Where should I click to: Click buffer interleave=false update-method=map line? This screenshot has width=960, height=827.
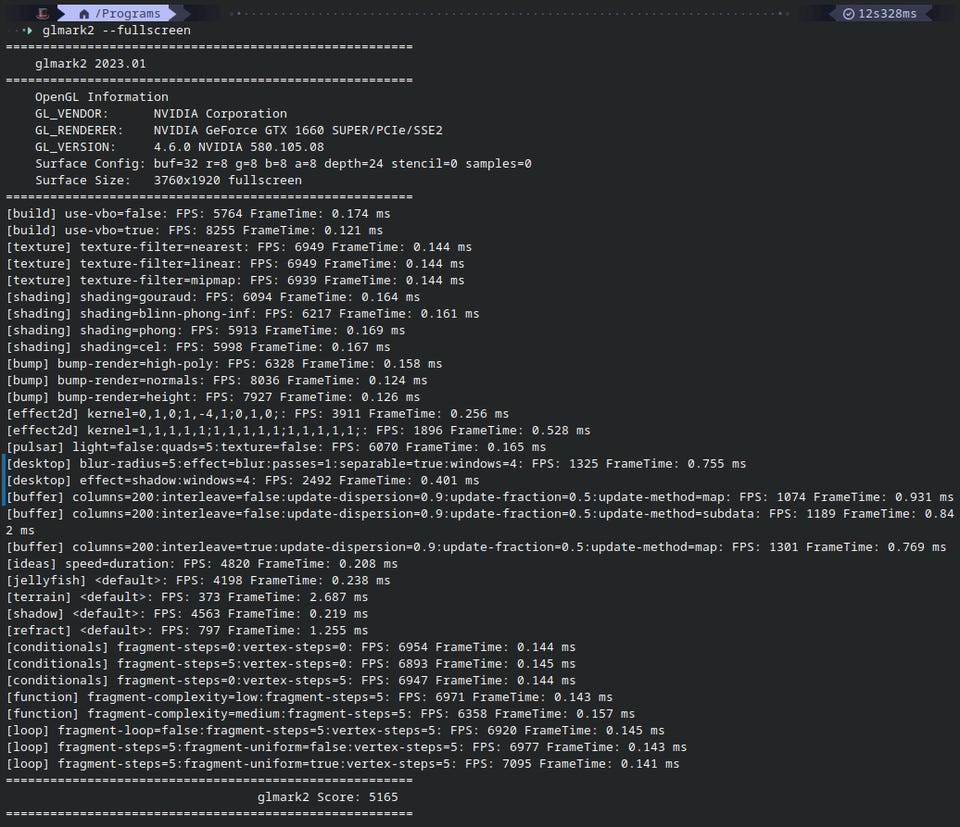pos(480,497)
